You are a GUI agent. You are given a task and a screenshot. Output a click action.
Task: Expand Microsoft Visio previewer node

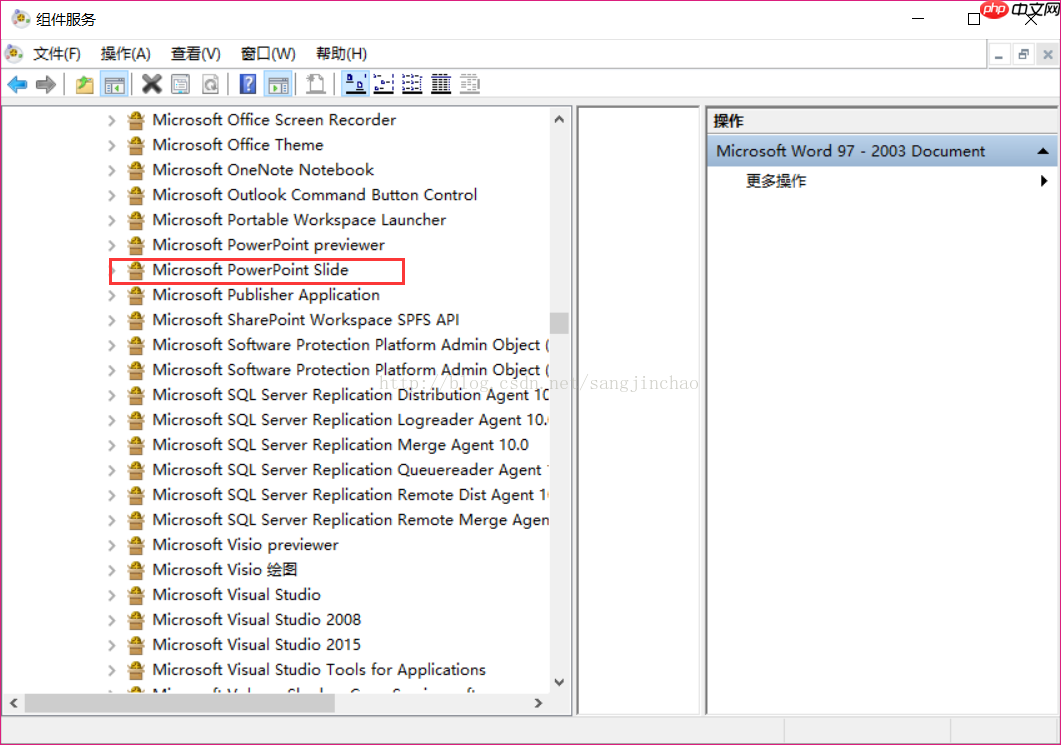point(112,545)
